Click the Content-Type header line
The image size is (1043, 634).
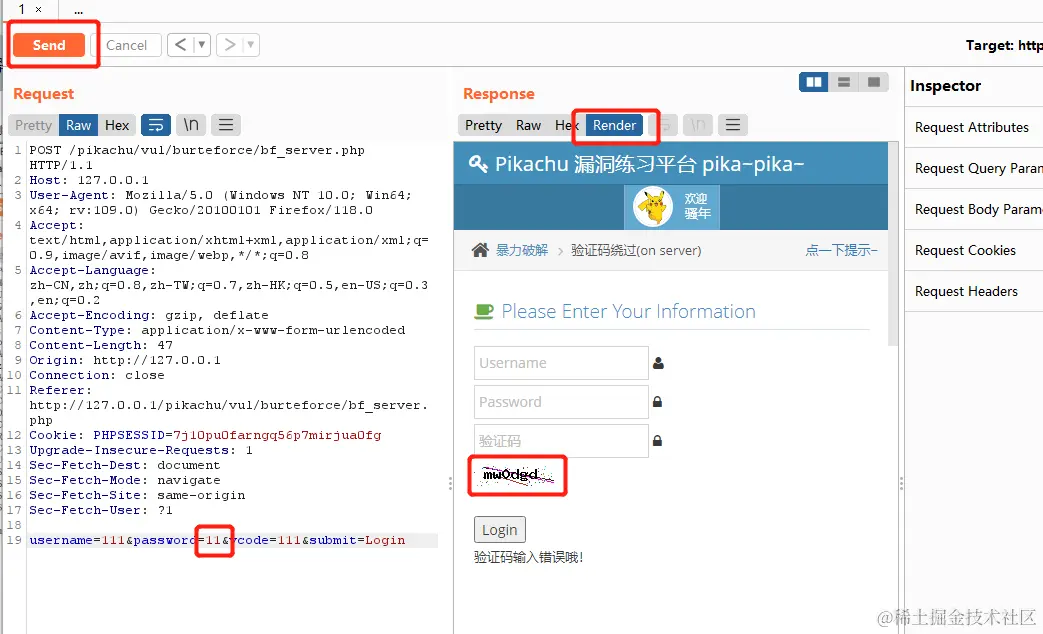point(218,330)
